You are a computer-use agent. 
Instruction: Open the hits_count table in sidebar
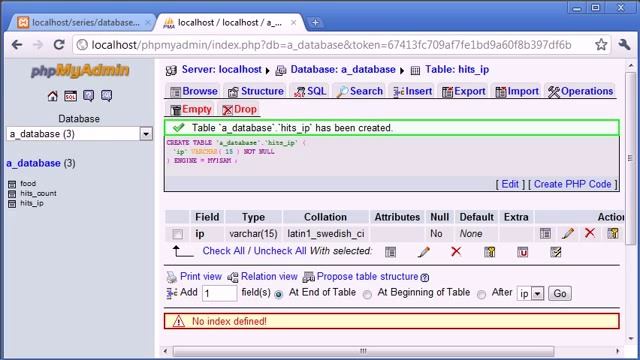[38, 193]
